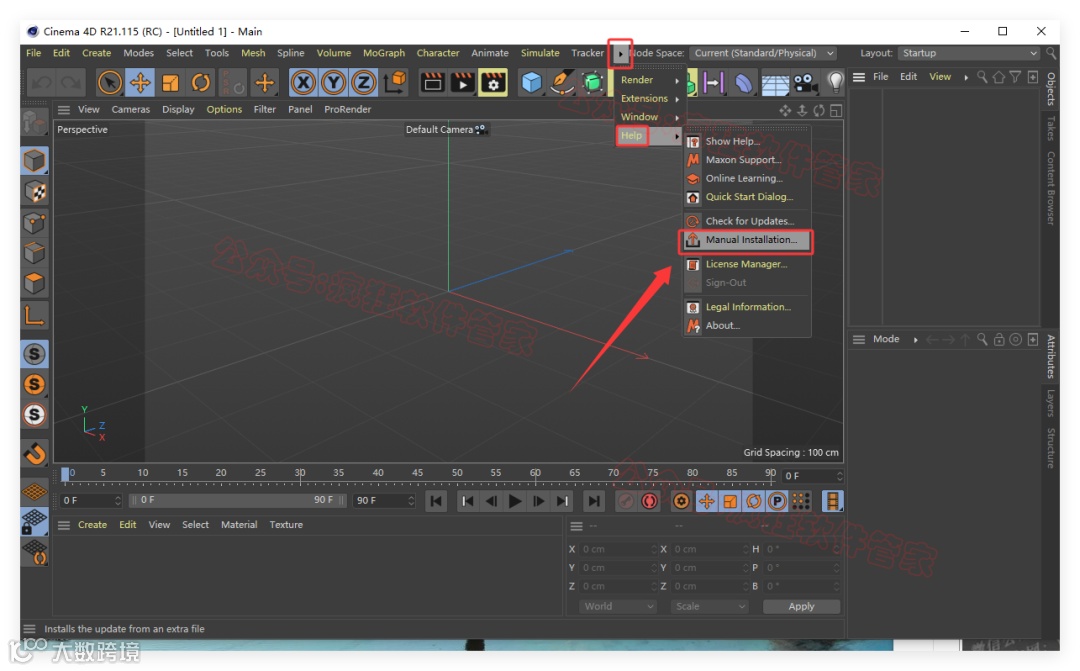Toggle parameter keyframe P icon

point(777,501)
